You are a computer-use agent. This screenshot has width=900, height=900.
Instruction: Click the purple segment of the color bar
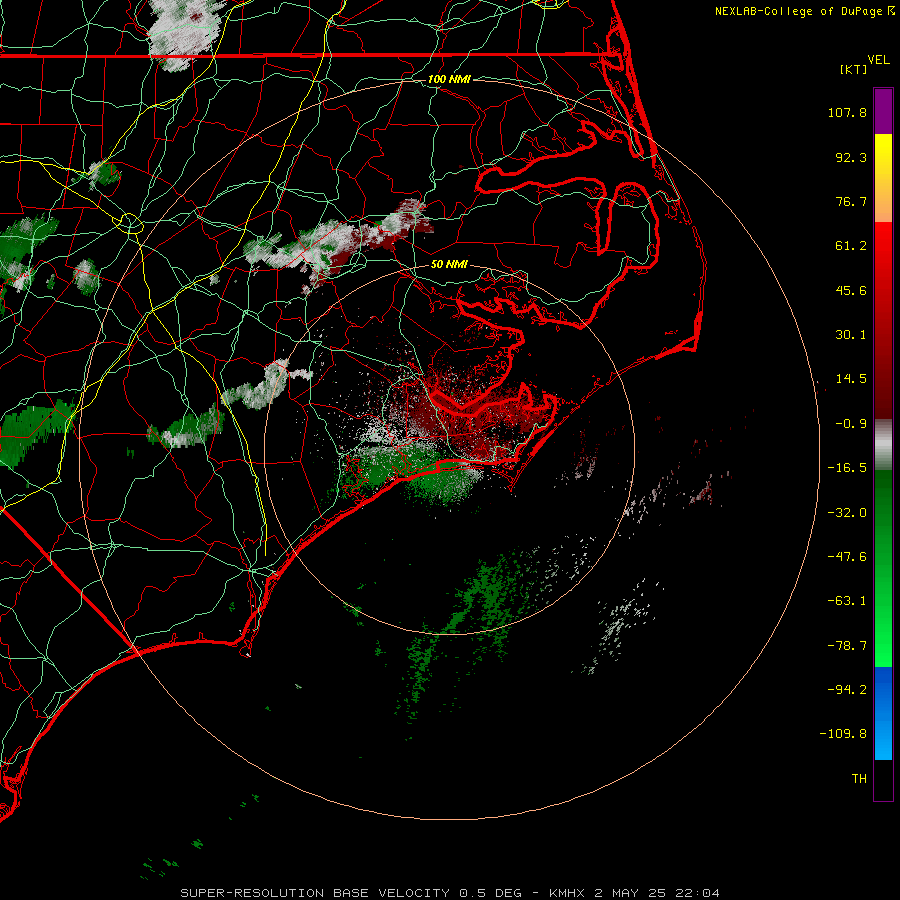pyautogui.click(x=883, y=111)
